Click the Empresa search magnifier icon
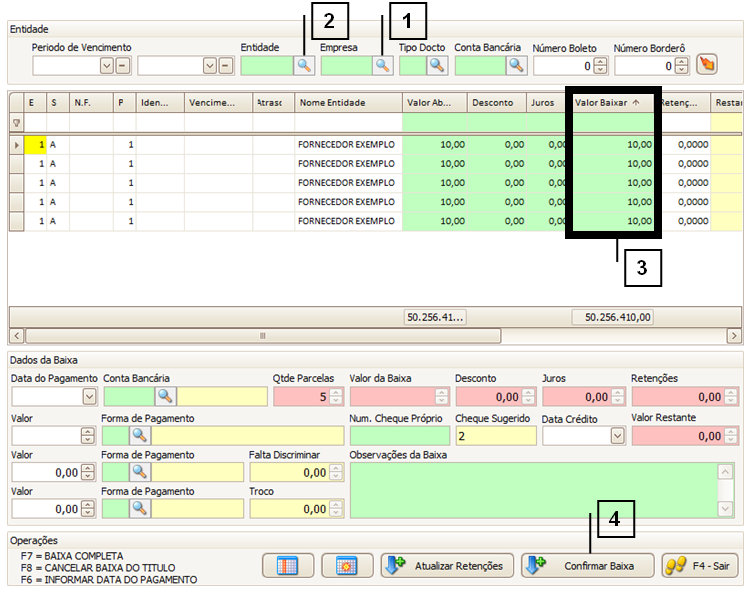 pyautogui.click(x=382, y=66)
